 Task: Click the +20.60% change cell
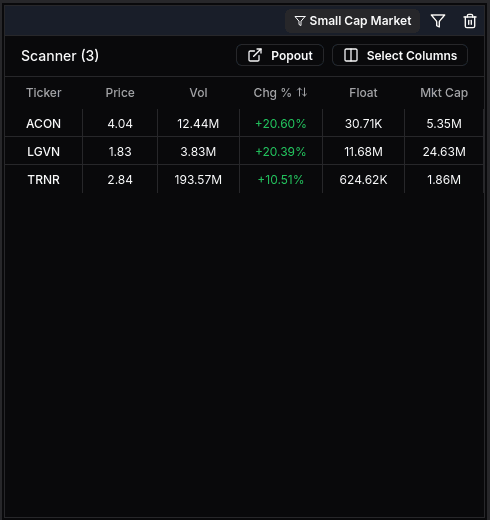[x=281, y=124]
